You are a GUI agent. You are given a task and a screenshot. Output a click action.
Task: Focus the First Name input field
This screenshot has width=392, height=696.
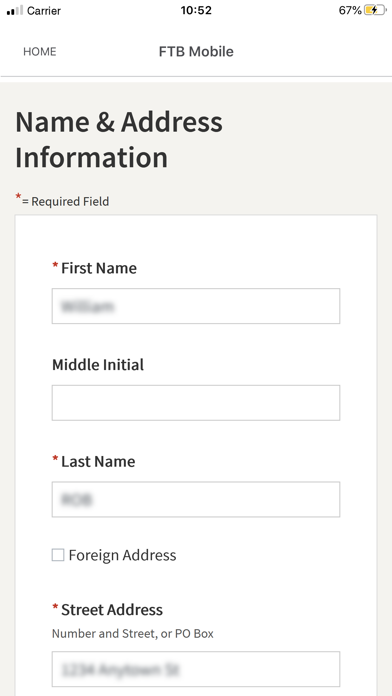click(196, 306)
